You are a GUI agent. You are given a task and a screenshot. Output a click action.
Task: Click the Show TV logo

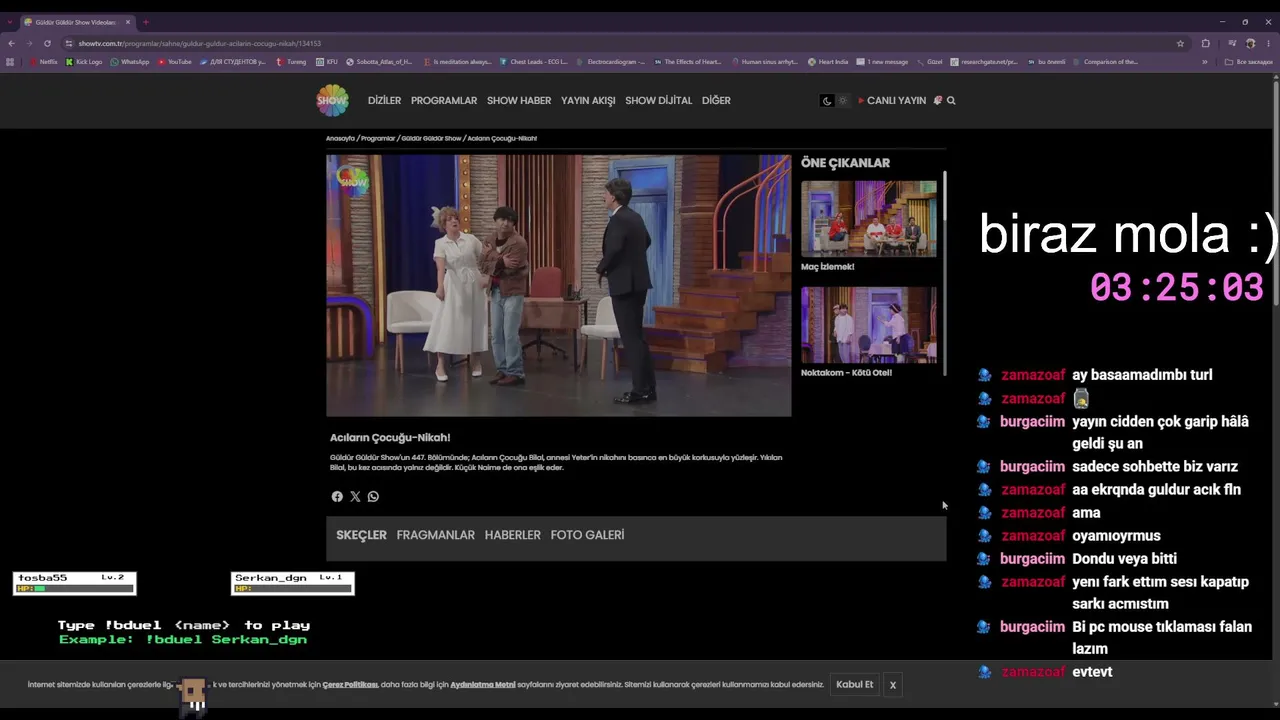tap(333, 100)
